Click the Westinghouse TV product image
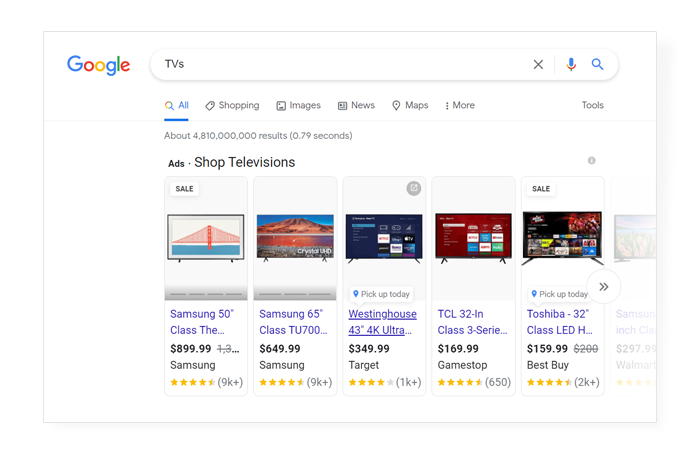 384,238
